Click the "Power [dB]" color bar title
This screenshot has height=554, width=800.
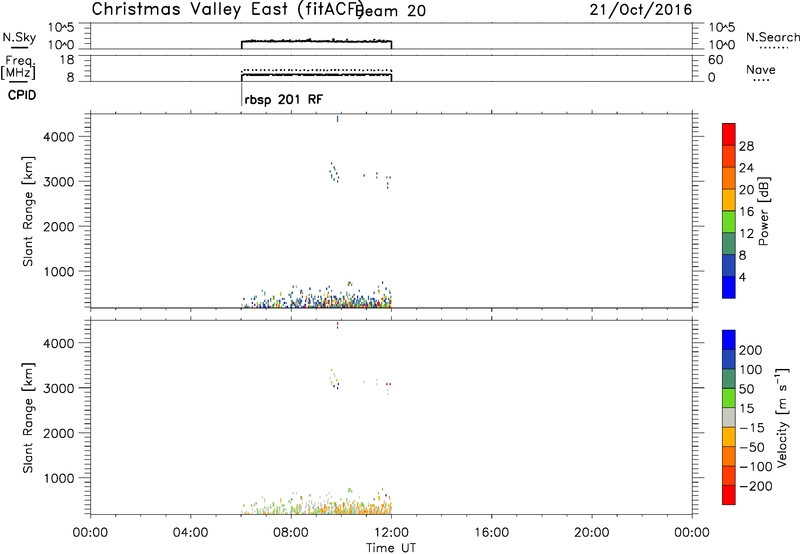[763, 211]
